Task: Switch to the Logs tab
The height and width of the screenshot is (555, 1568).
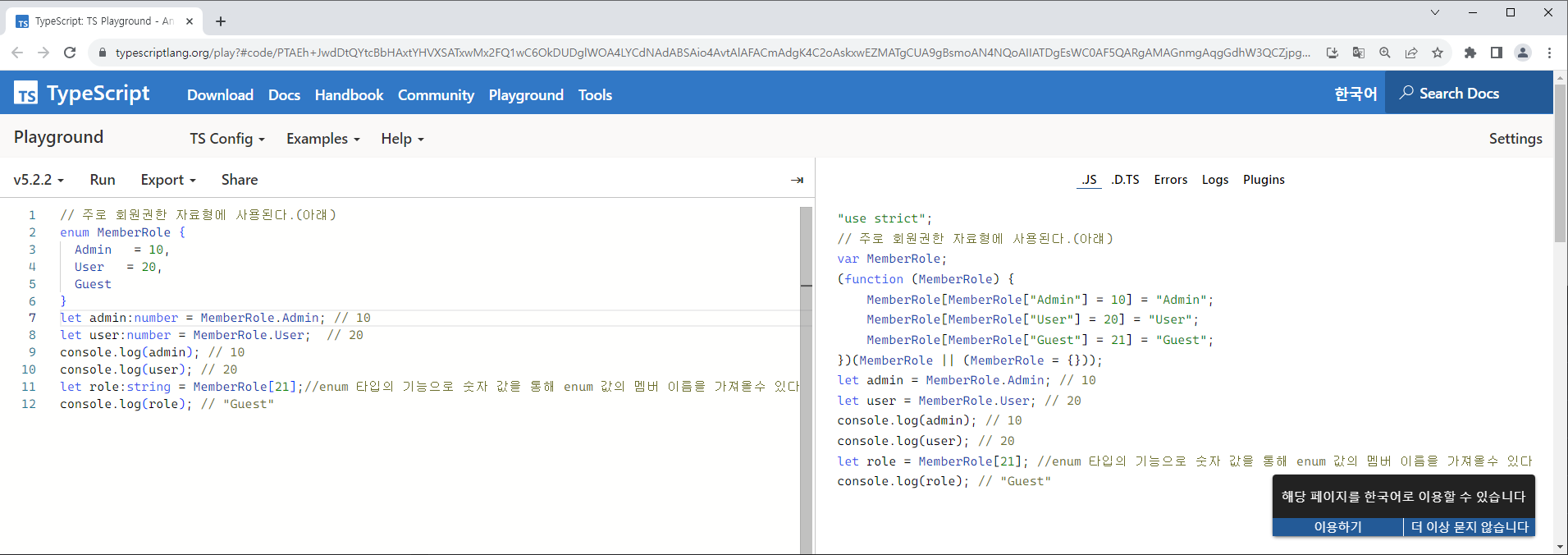Action: pos(1215,180)
